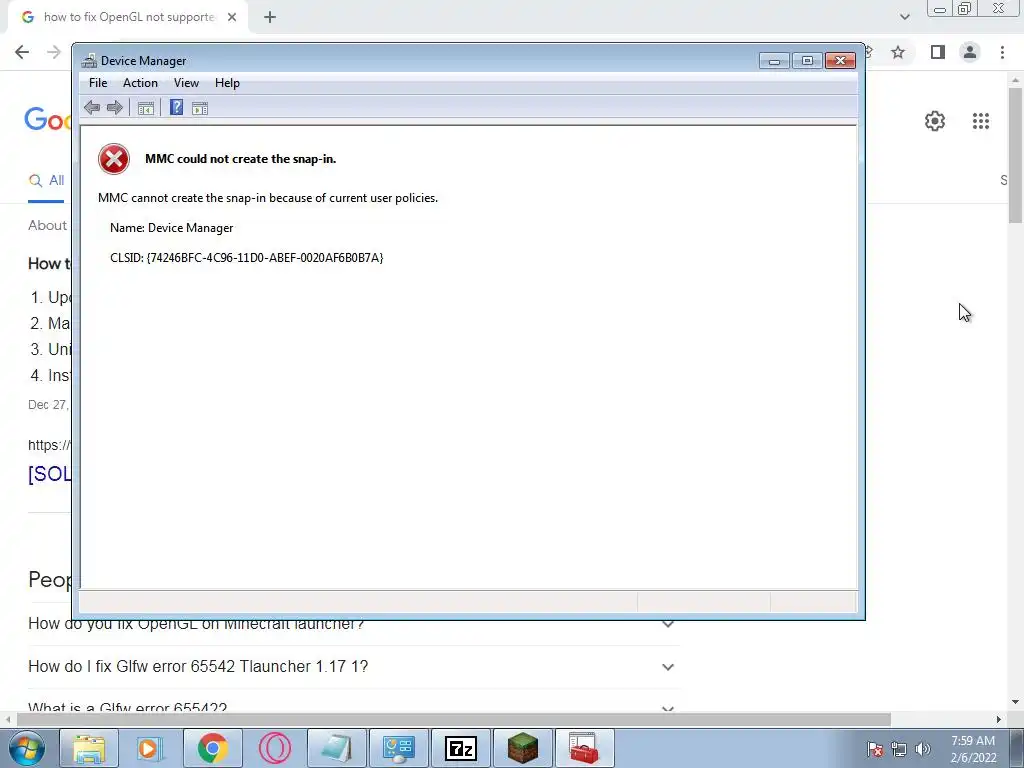Switch to Chrome in the taskbar
This screenshot has height=768, width=1024.
pyautogui.click(x=212, y=748)
